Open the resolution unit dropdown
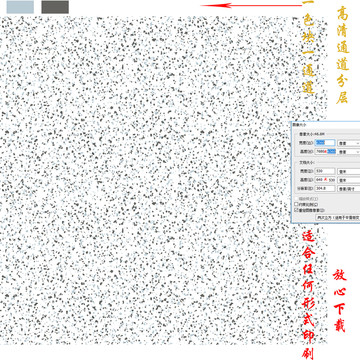360x360 pixels. (x=349, y=189)
